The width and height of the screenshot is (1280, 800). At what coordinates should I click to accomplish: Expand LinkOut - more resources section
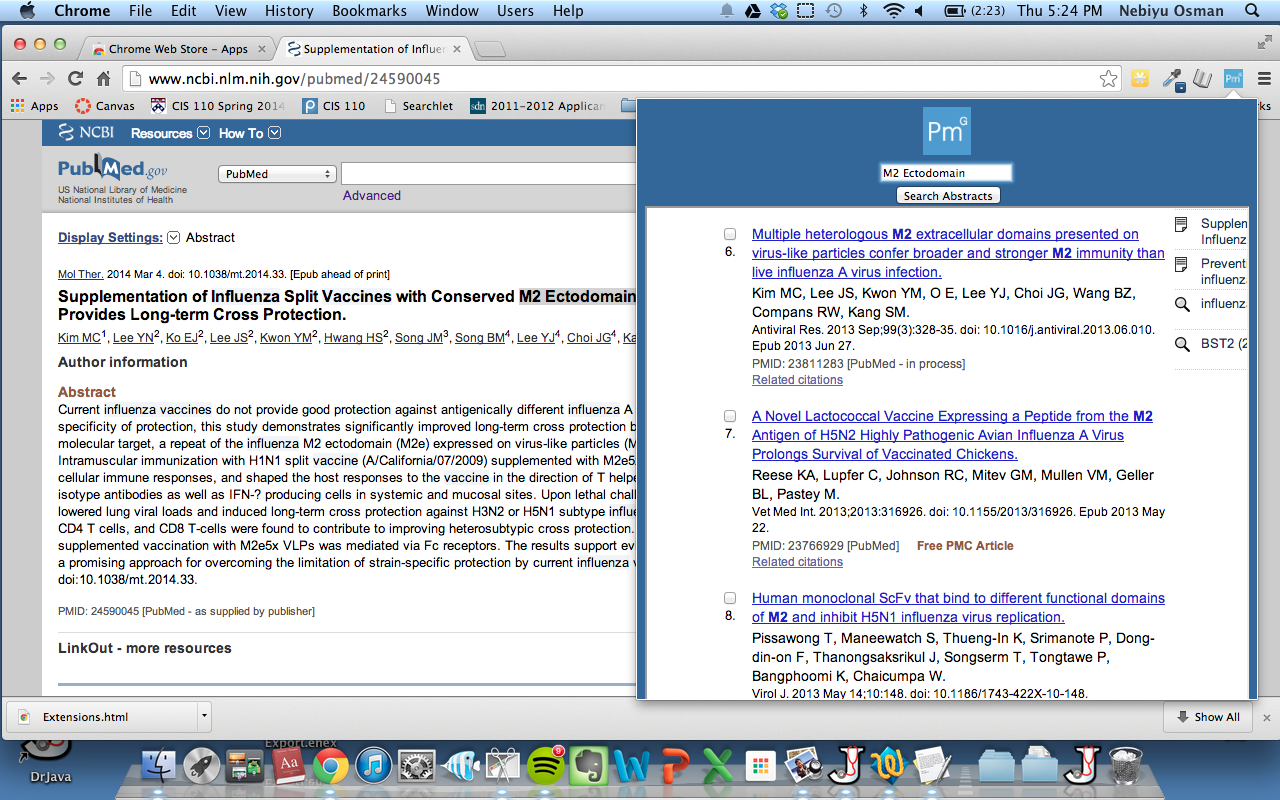click(145, 648)
